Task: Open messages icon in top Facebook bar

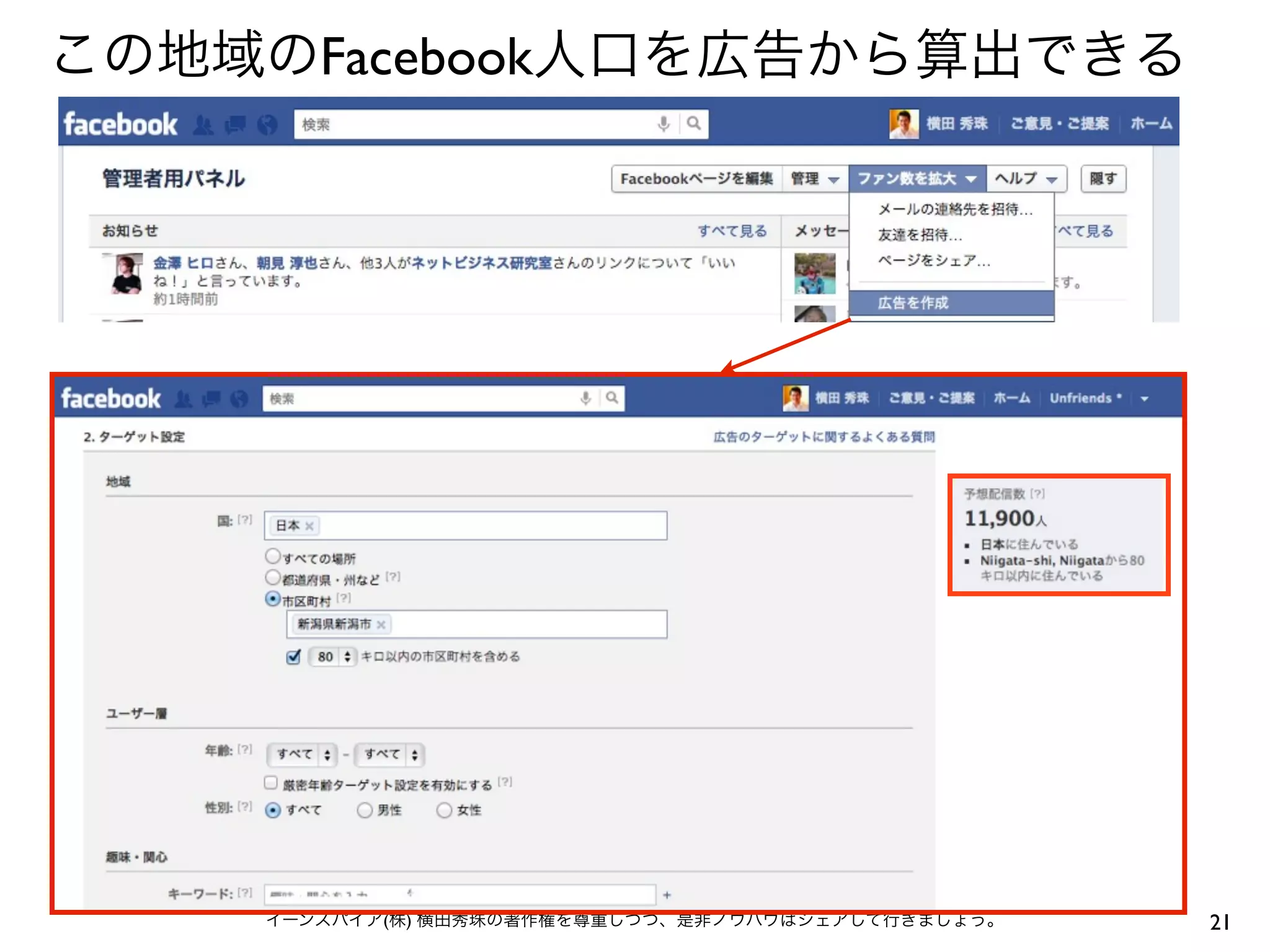Action: 235,125
